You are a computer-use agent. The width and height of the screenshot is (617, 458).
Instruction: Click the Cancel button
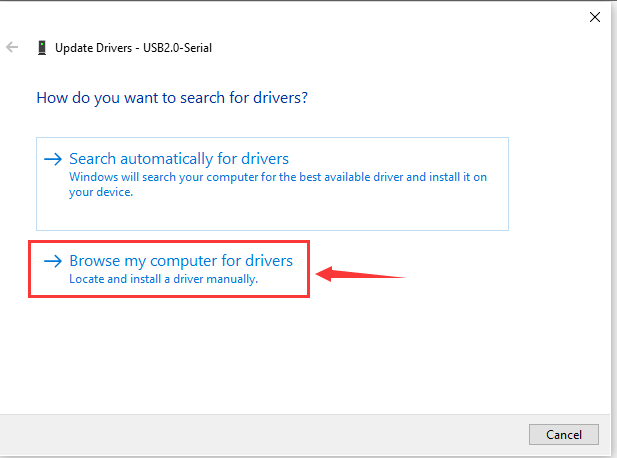(563, 434)
